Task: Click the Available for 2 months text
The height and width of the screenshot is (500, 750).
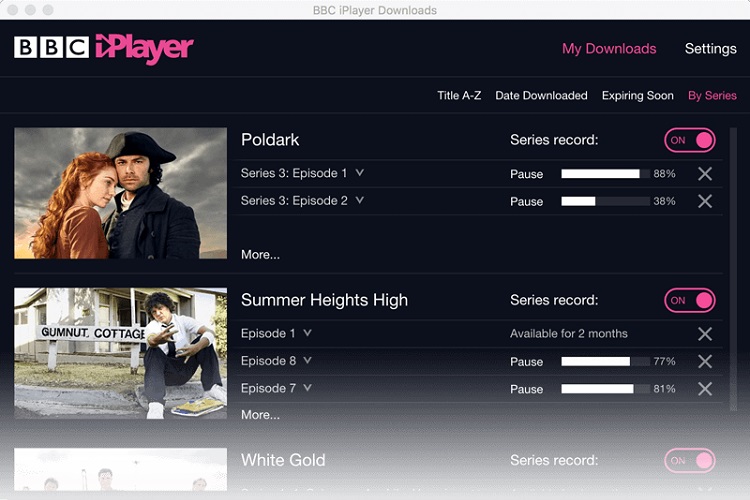Action: (x=569, y=333)
